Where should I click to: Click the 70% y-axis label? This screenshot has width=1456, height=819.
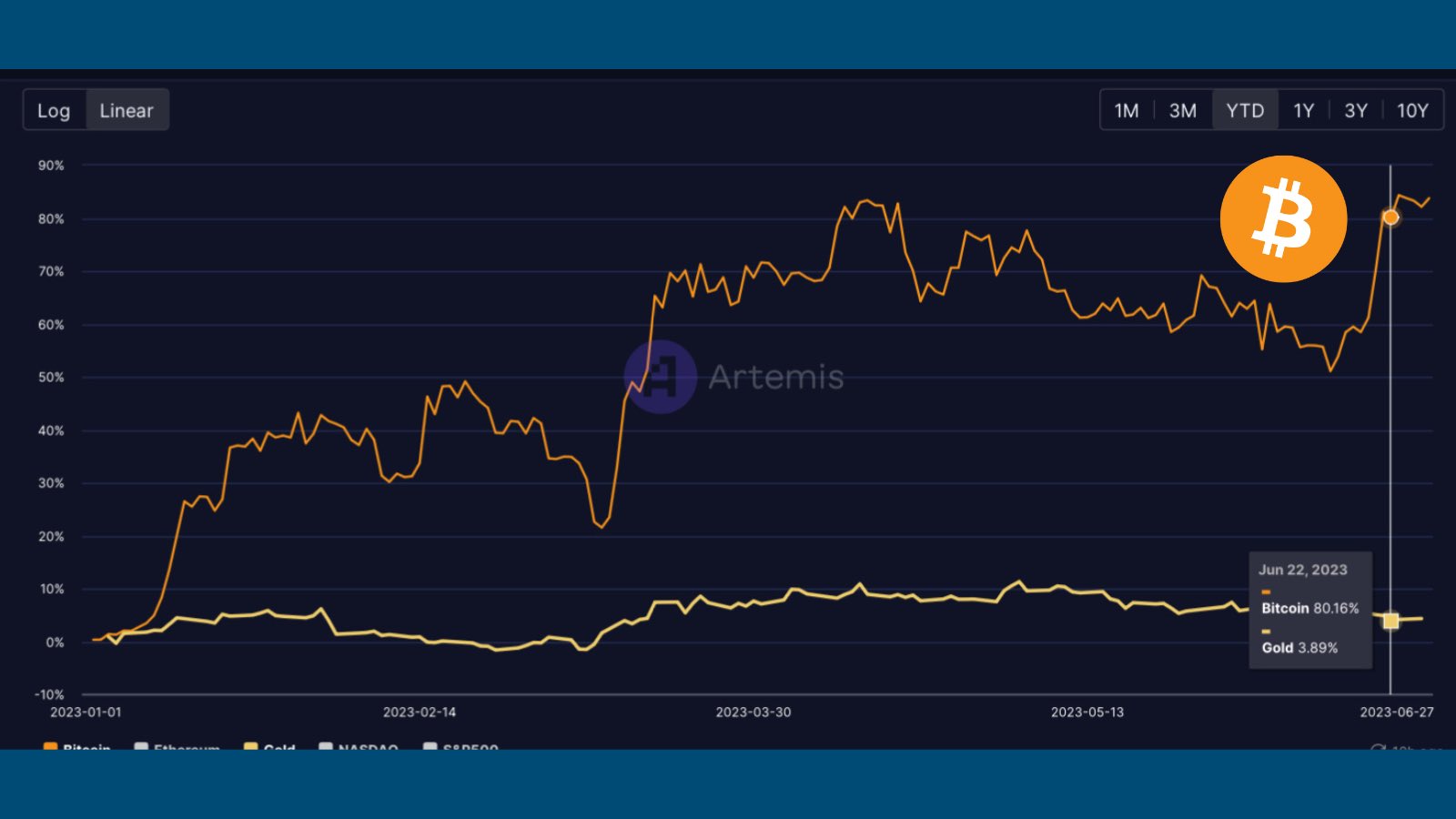point(51,271)
